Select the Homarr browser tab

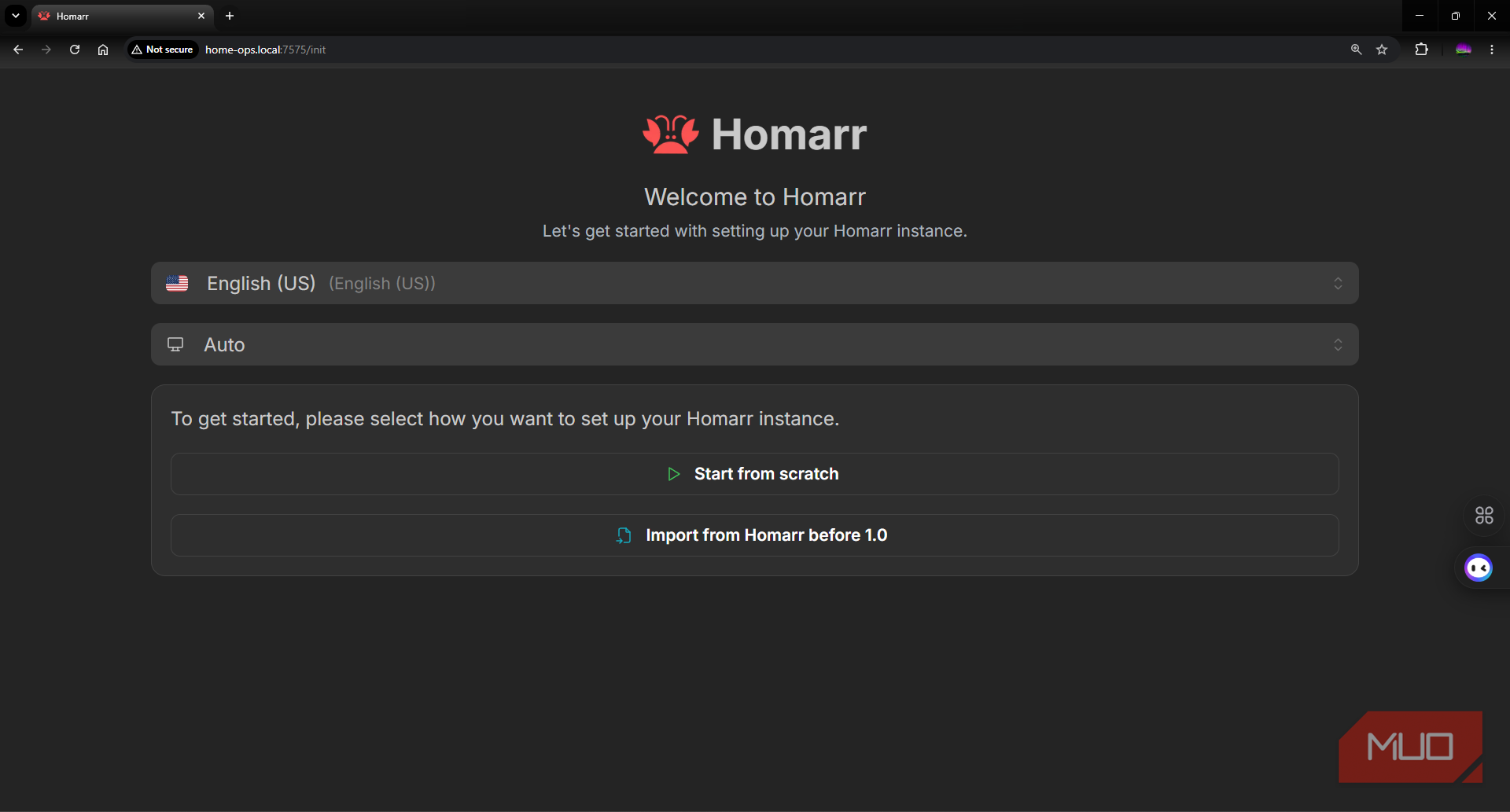122,16
